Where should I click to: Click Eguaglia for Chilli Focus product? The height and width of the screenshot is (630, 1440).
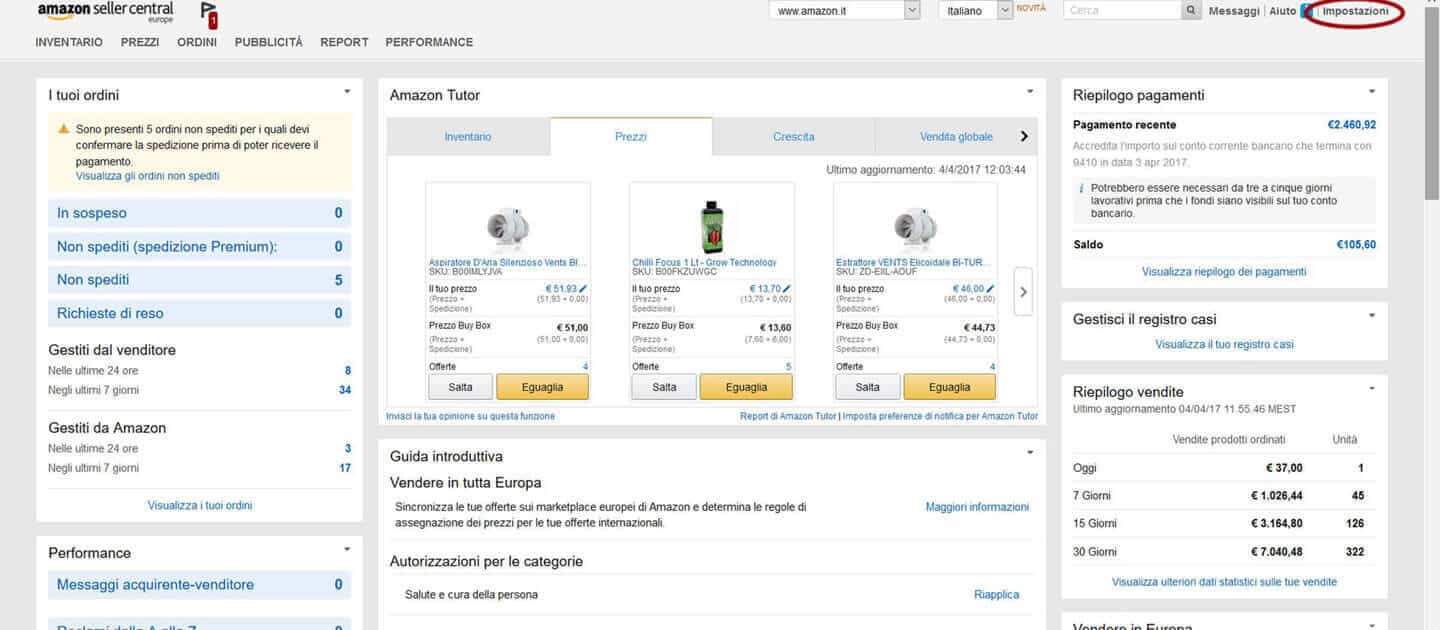click(x=746, y=387)
